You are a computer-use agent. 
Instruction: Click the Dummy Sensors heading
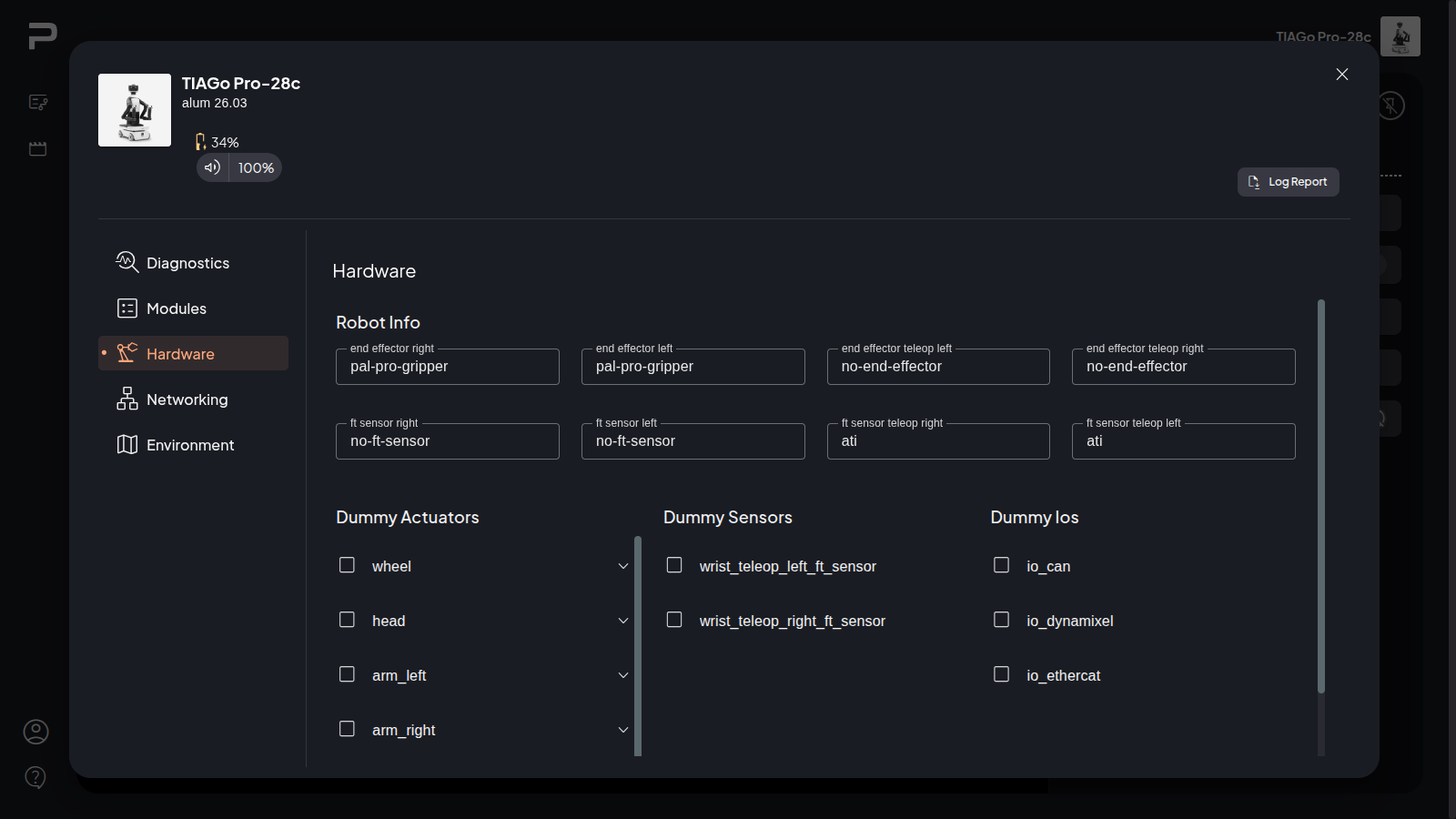tap(728, 517)
